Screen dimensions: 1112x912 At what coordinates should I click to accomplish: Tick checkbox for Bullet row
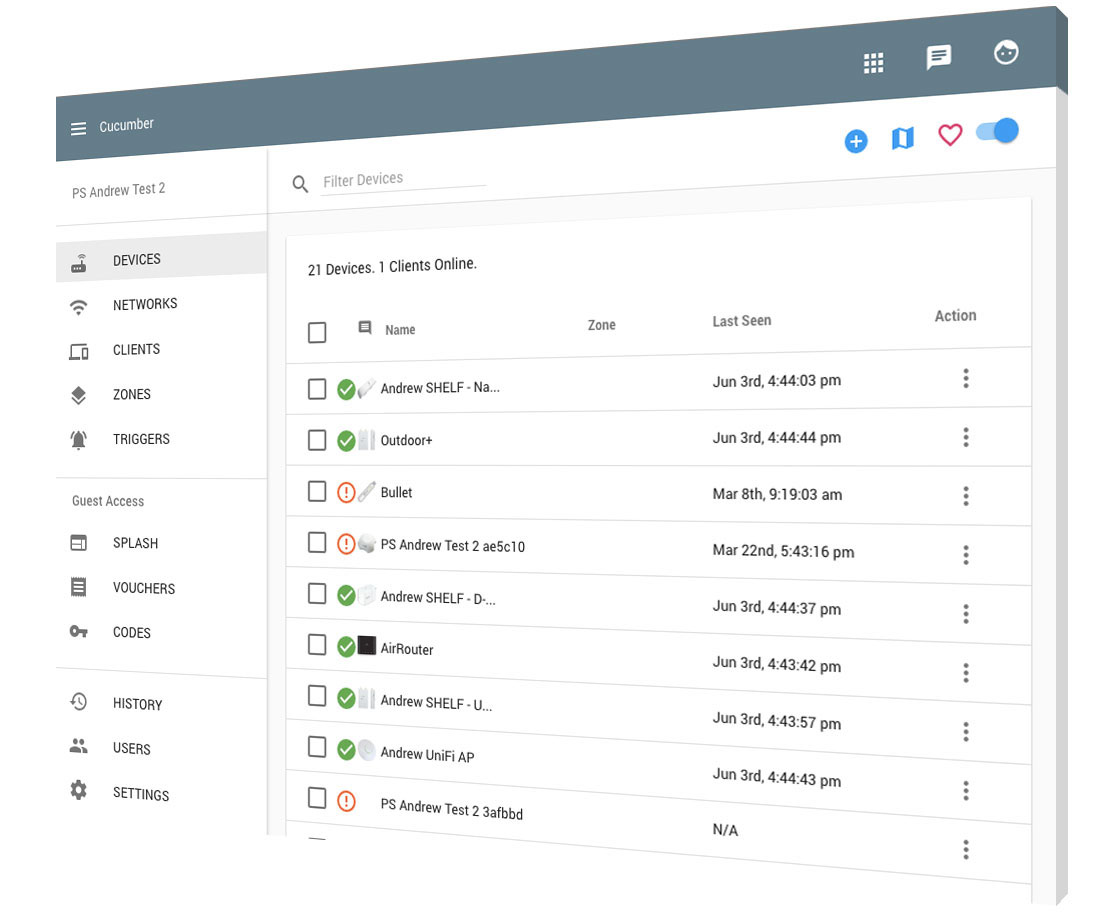tap(317, 491)
